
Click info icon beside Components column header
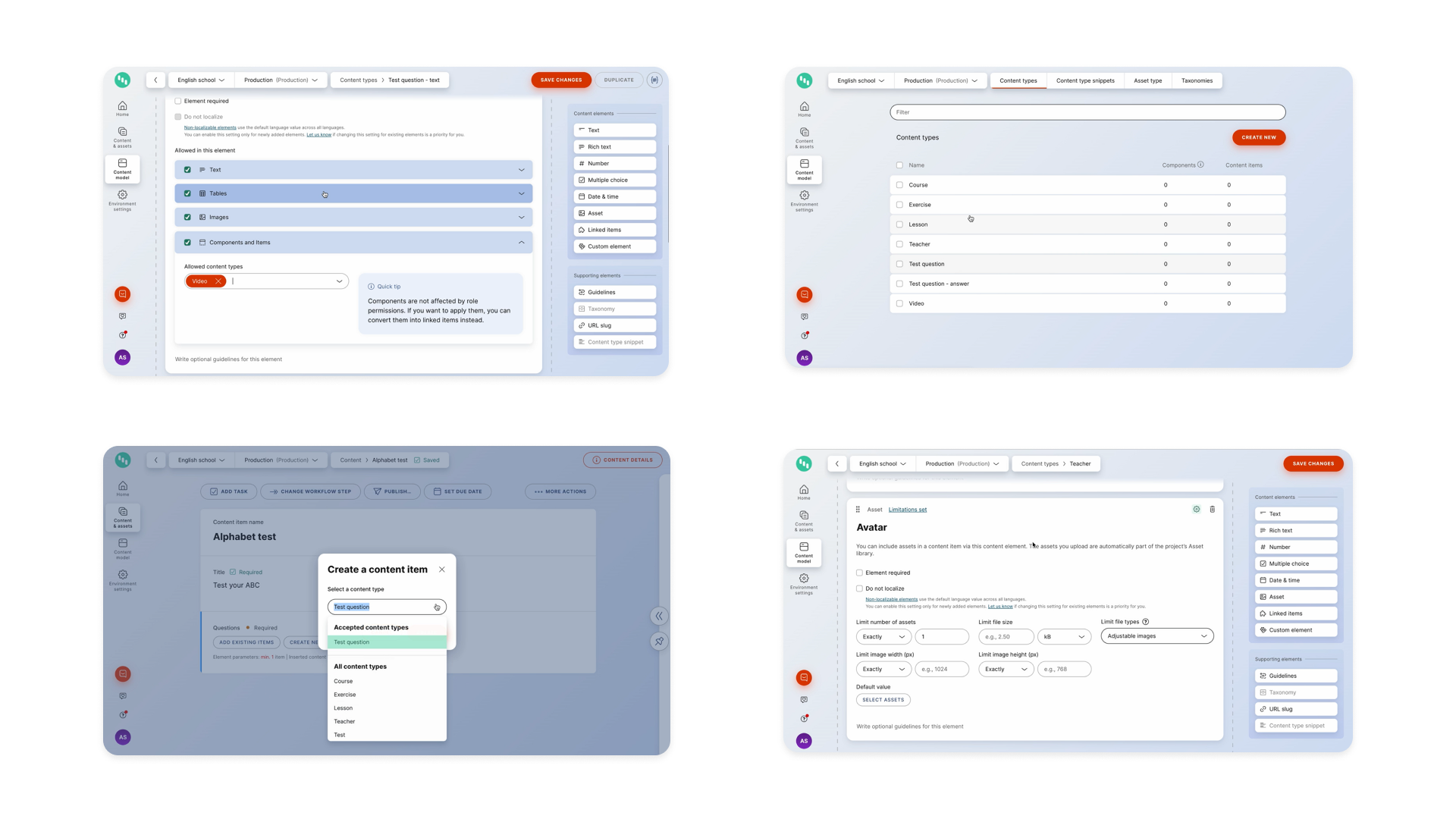coord(1200,165)
